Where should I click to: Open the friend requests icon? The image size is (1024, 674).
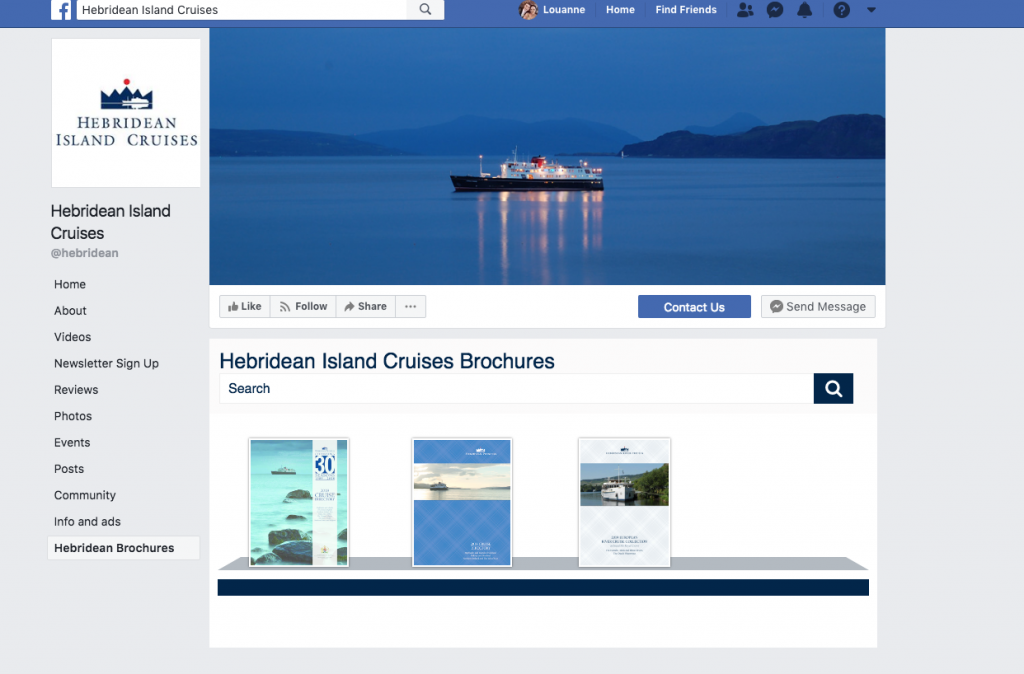745,10
